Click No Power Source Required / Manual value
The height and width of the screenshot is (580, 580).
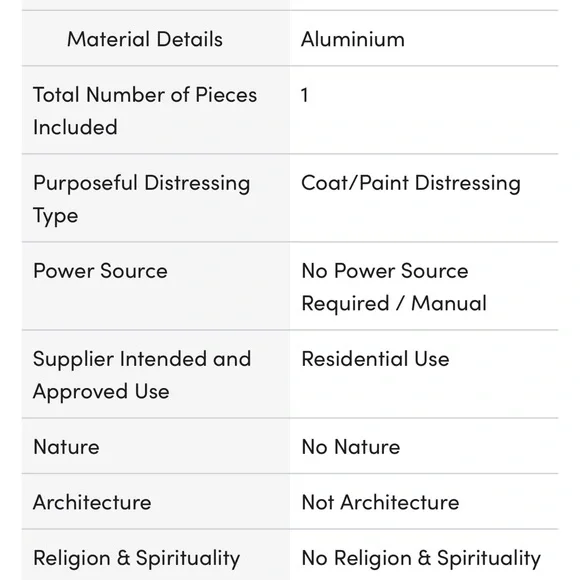394,287
